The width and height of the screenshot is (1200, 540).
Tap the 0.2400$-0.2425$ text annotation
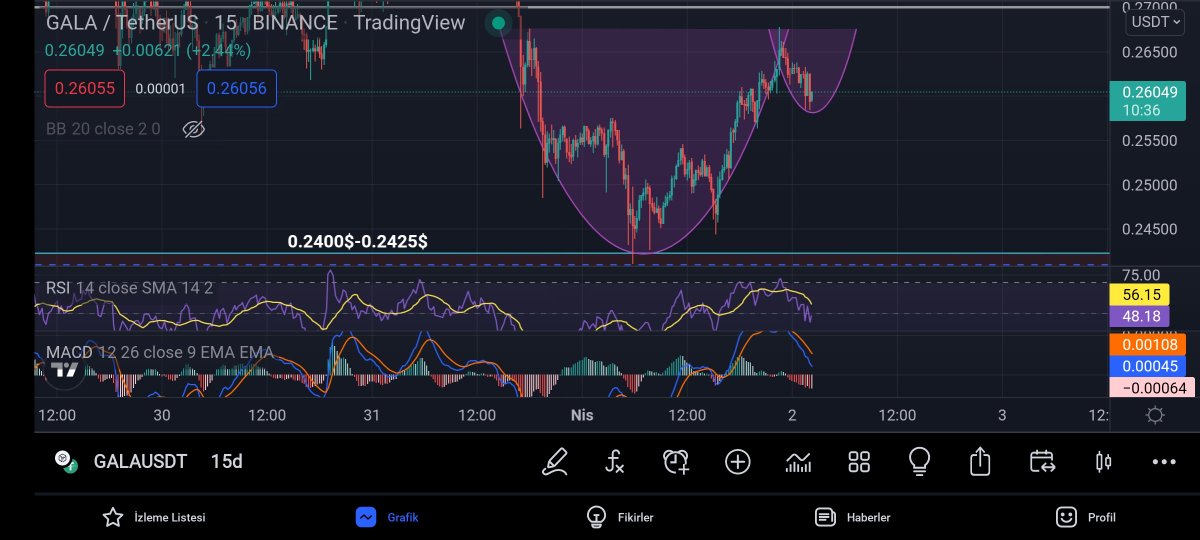358,241
